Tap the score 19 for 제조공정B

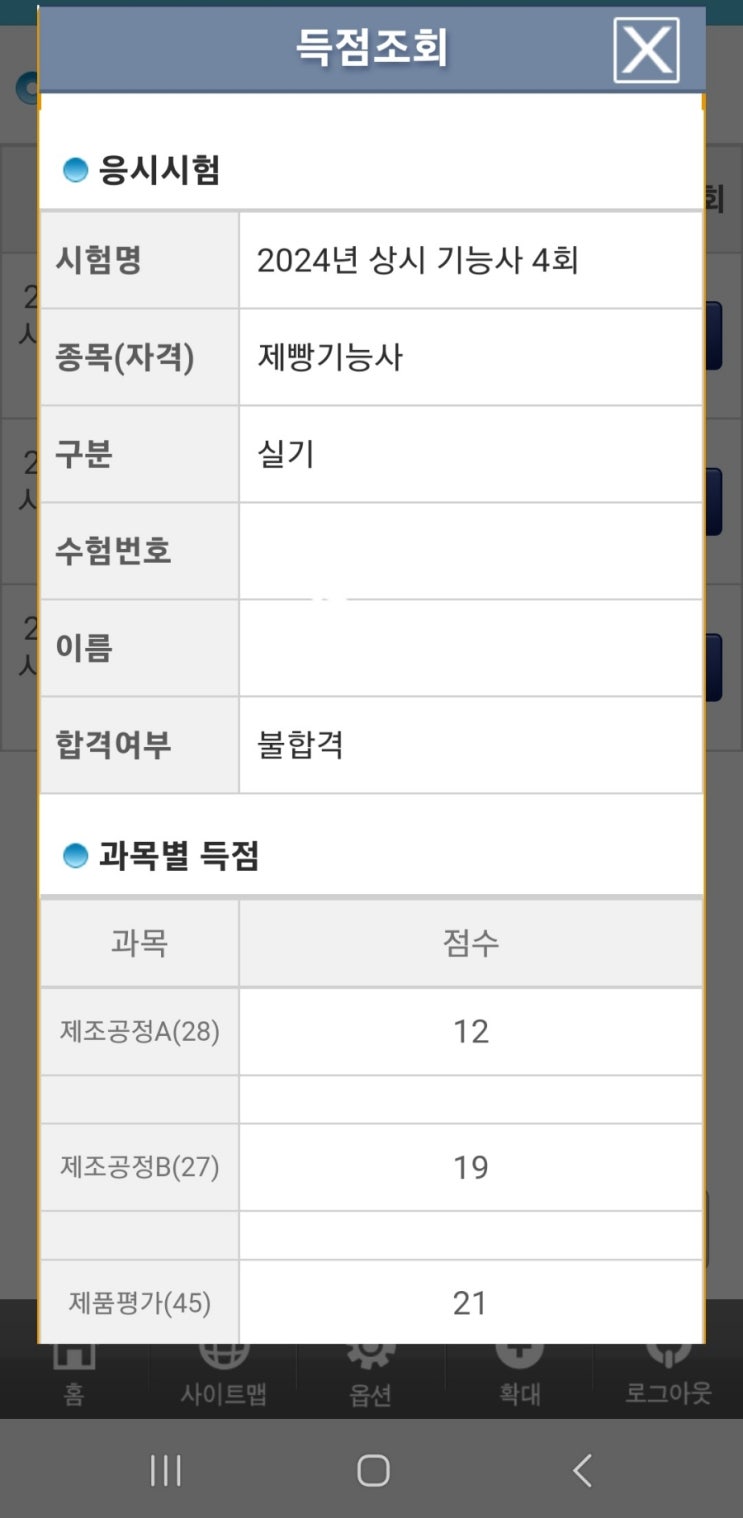(470, 1167)
